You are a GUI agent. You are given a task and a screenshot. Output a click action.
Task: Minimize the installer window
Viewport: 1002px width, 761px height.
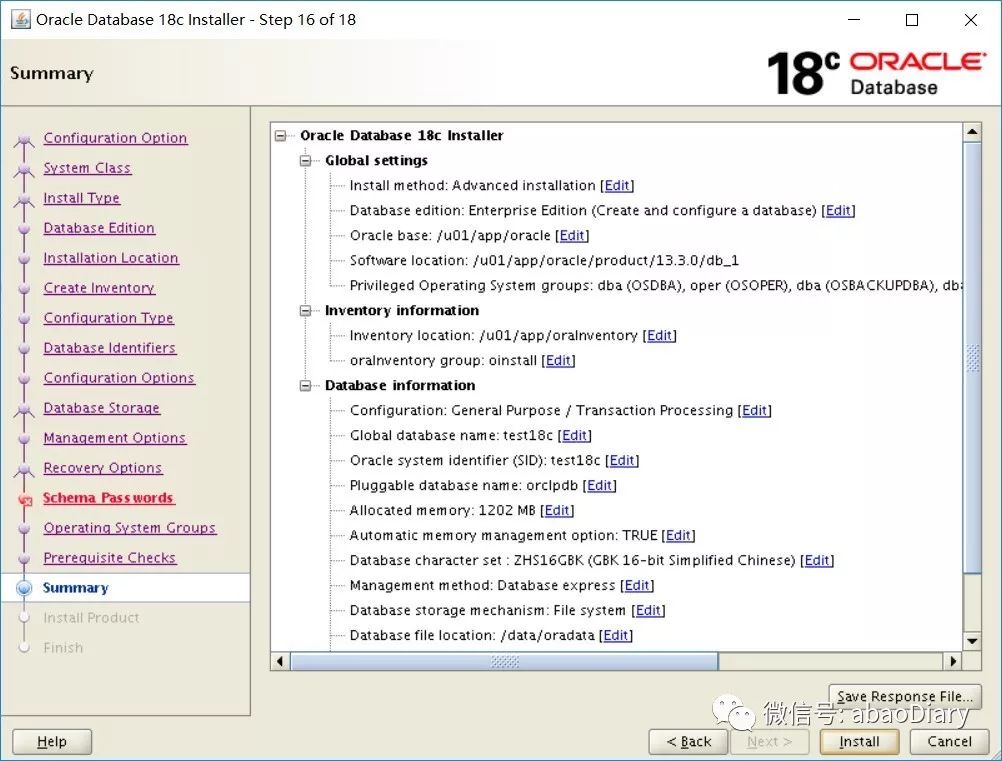(854, 20)
